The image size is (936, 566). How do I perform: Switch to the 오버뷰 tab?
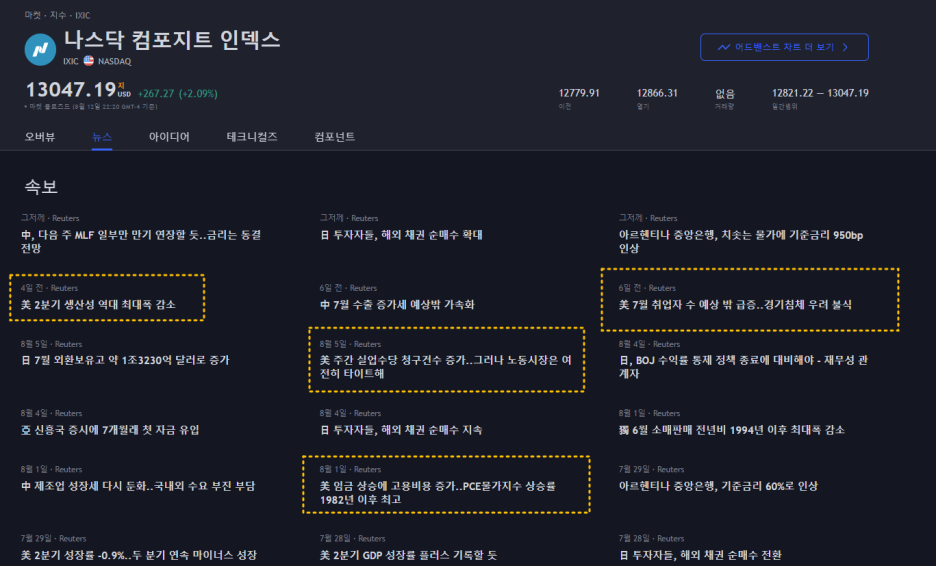click(x=40, y=137)
